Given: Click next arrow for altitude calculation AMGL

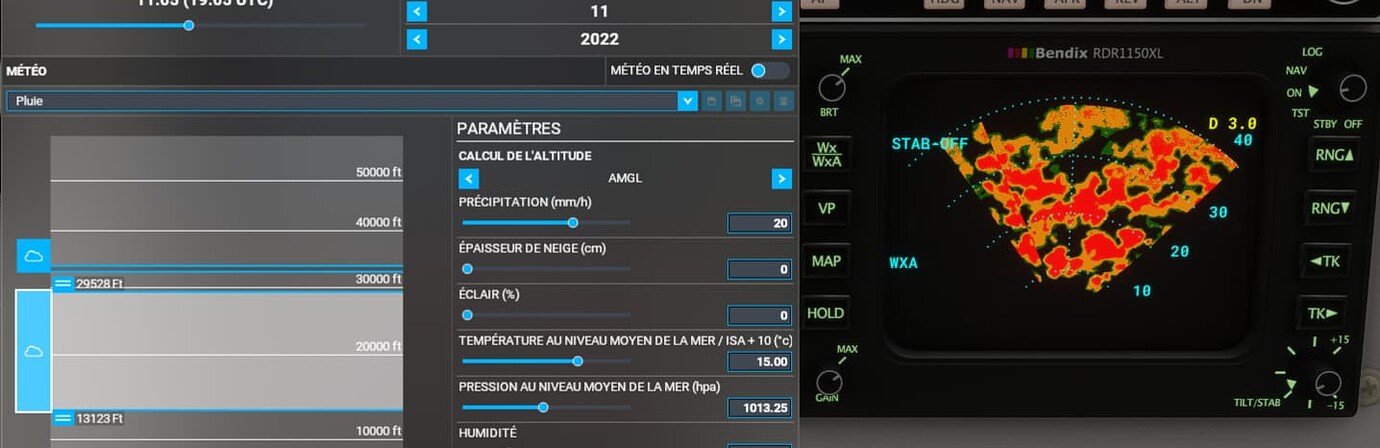Looking at the screenshot, I should (782, 179).
